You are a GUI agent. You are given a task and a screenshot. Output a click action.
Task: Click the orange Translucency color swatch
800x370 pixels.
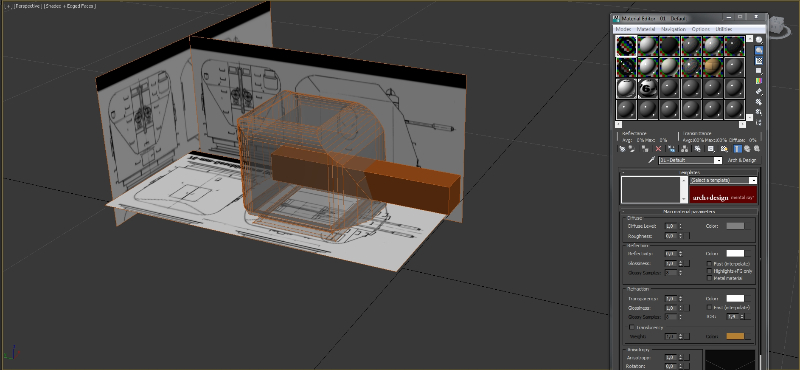tap(735, 336)
